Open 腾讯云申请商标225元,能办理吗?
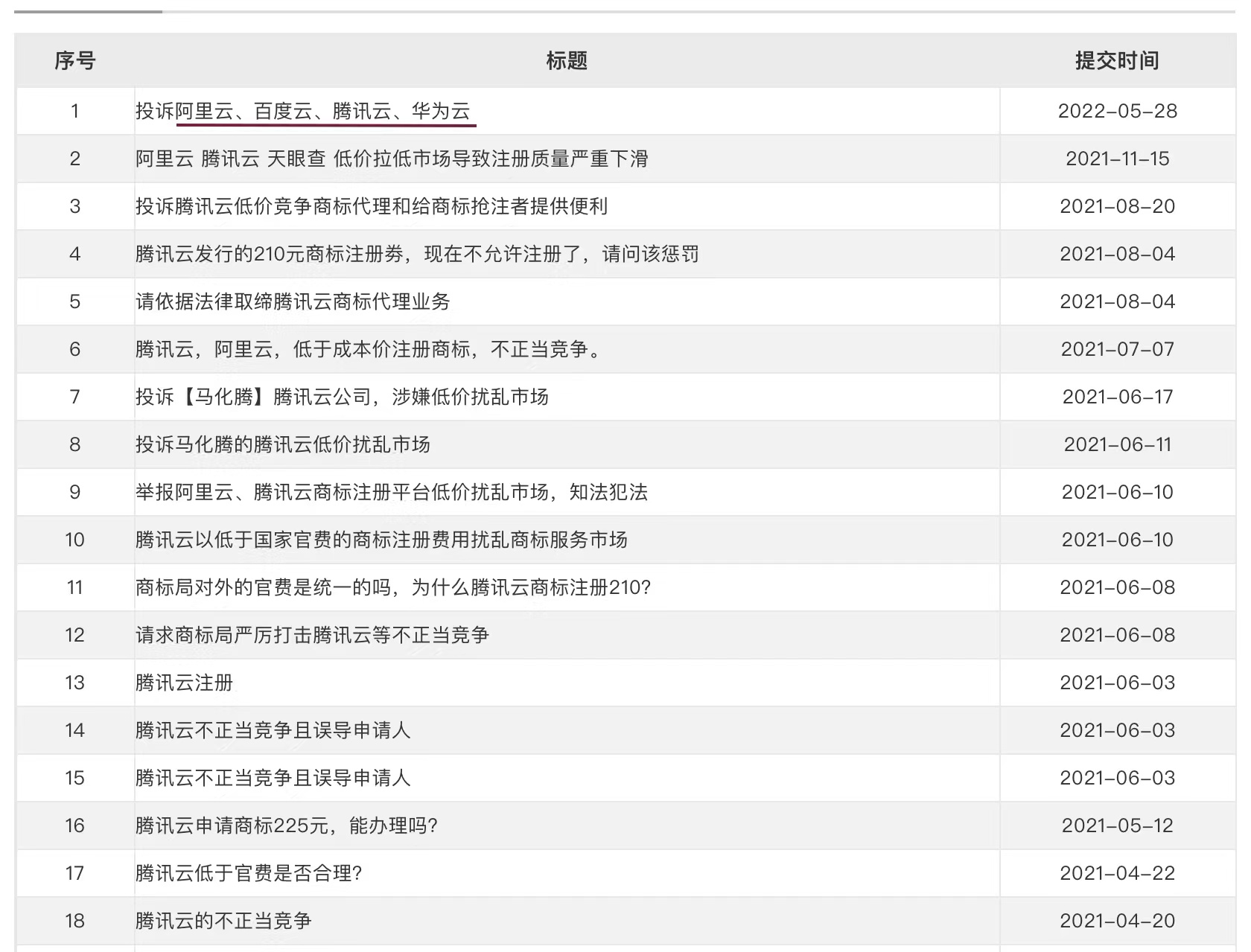 [287, 825]
